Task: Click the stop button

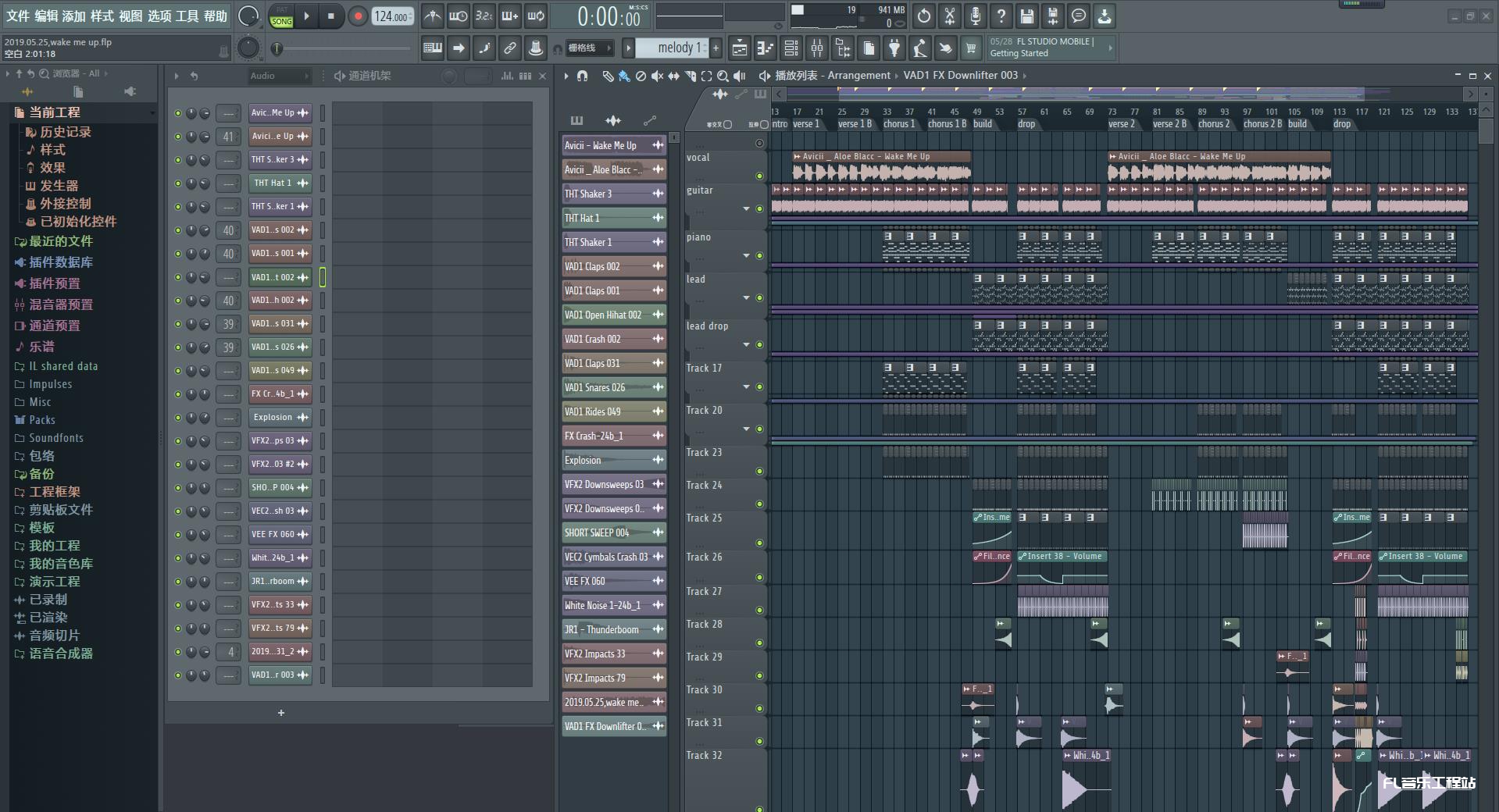Action: 331,16
